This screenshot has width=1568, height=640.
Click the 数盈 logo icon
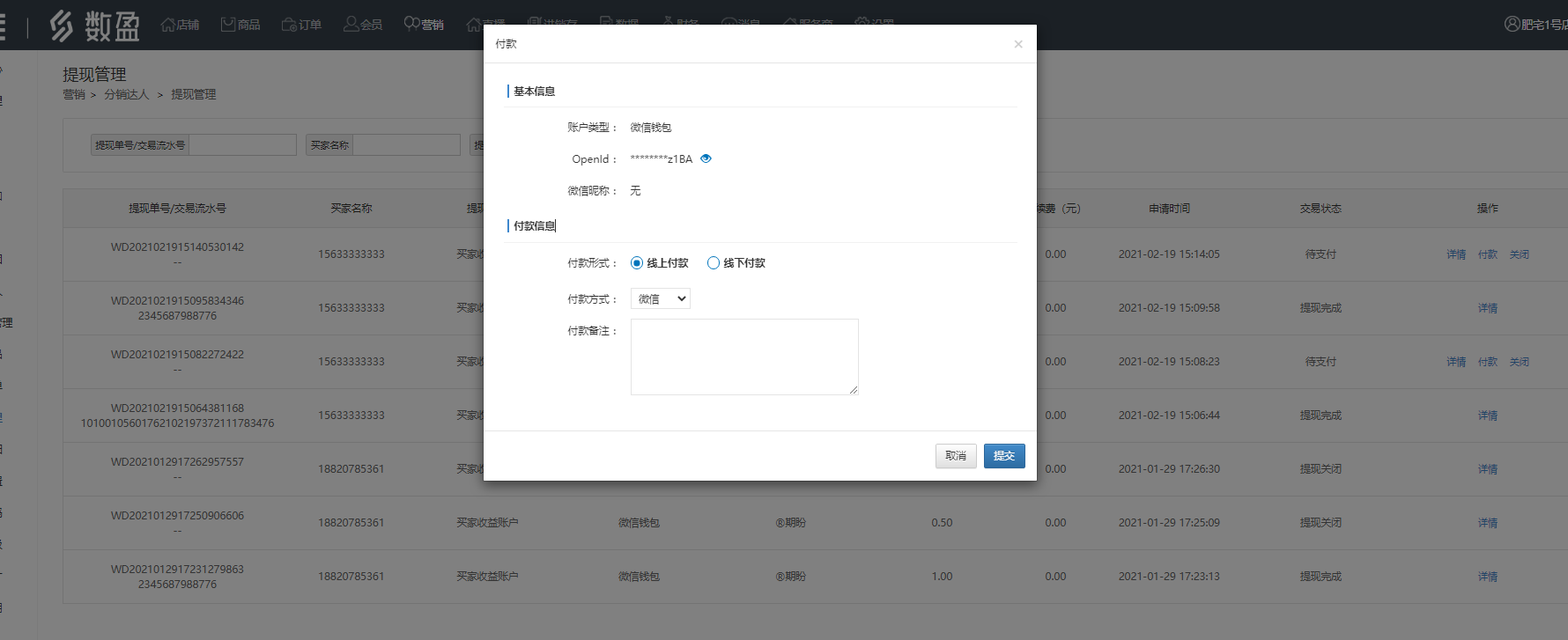pos(62,26)
